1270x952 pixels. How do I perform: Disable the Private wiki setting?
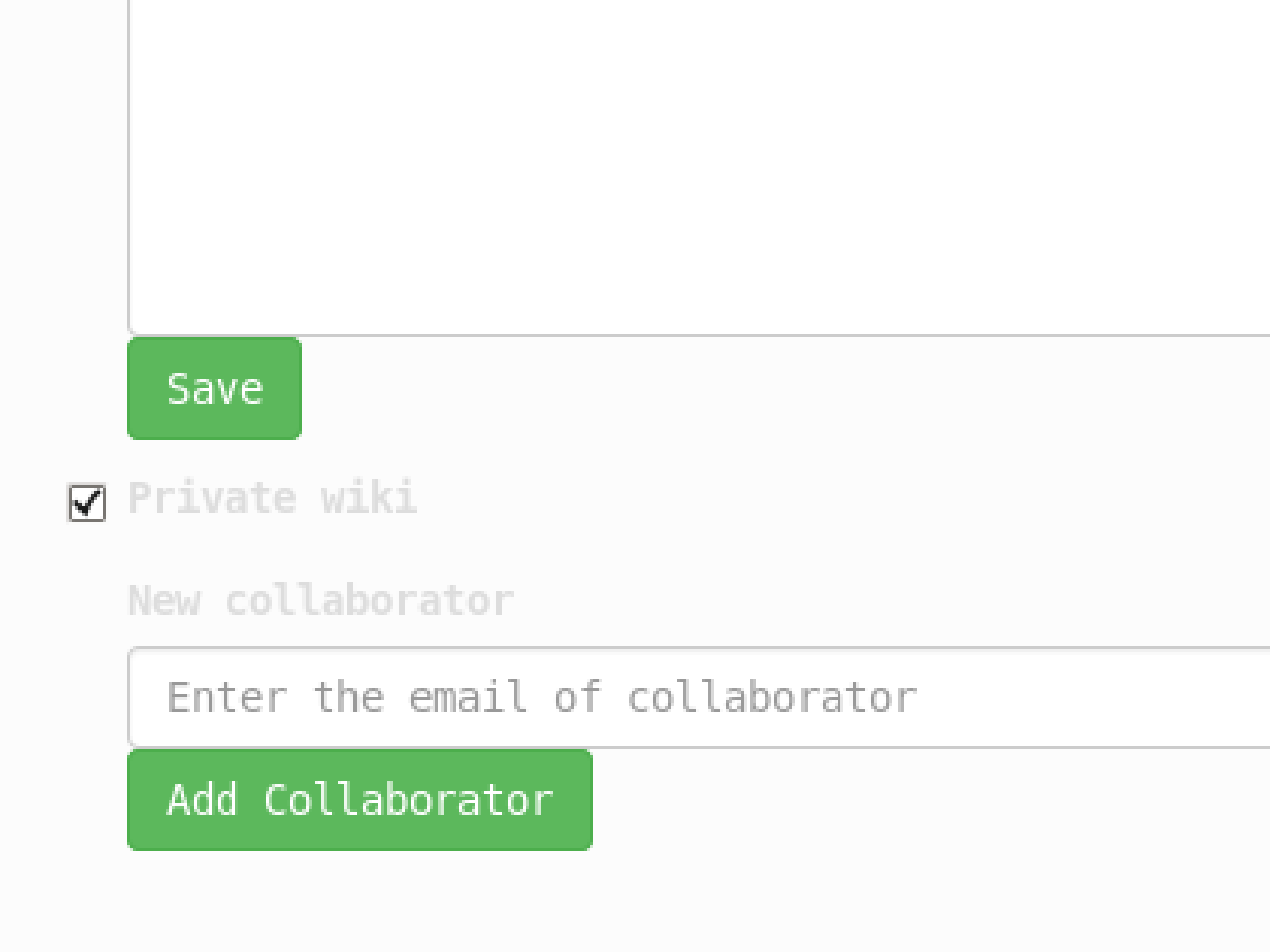click(x=87, y=502)
